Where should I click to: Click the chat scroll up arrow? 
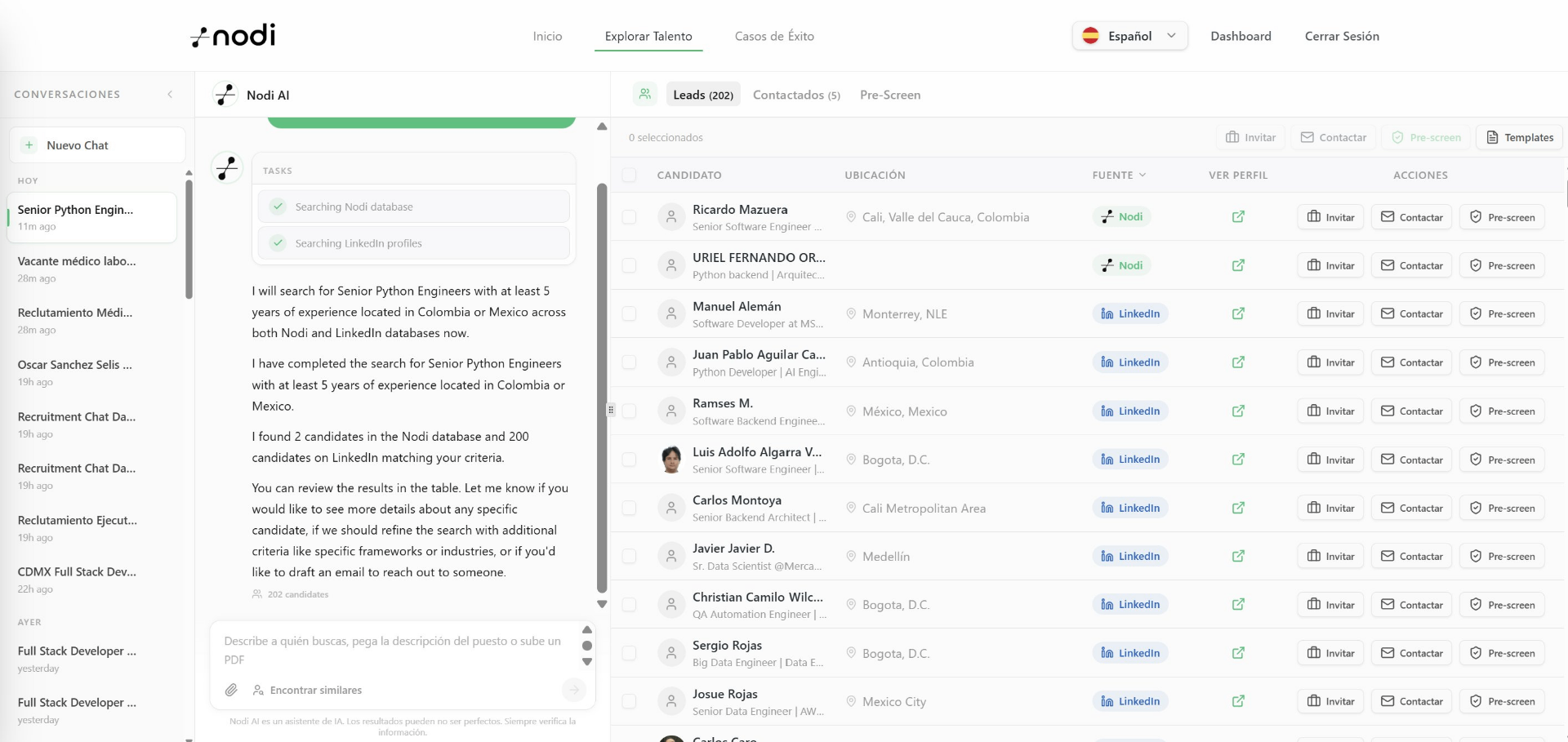click(602, 127)
